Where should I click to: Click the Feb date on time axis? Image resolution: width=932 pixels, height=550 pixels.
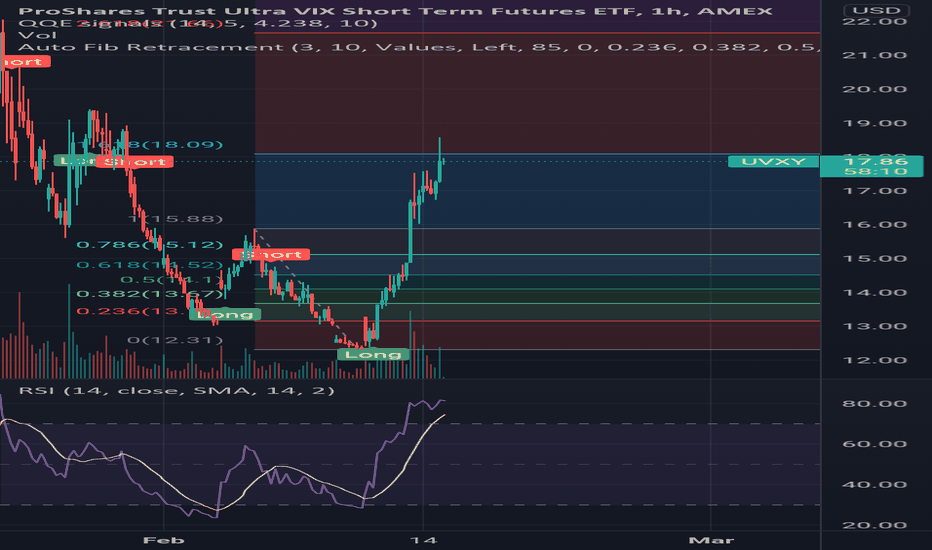point(163,540)
